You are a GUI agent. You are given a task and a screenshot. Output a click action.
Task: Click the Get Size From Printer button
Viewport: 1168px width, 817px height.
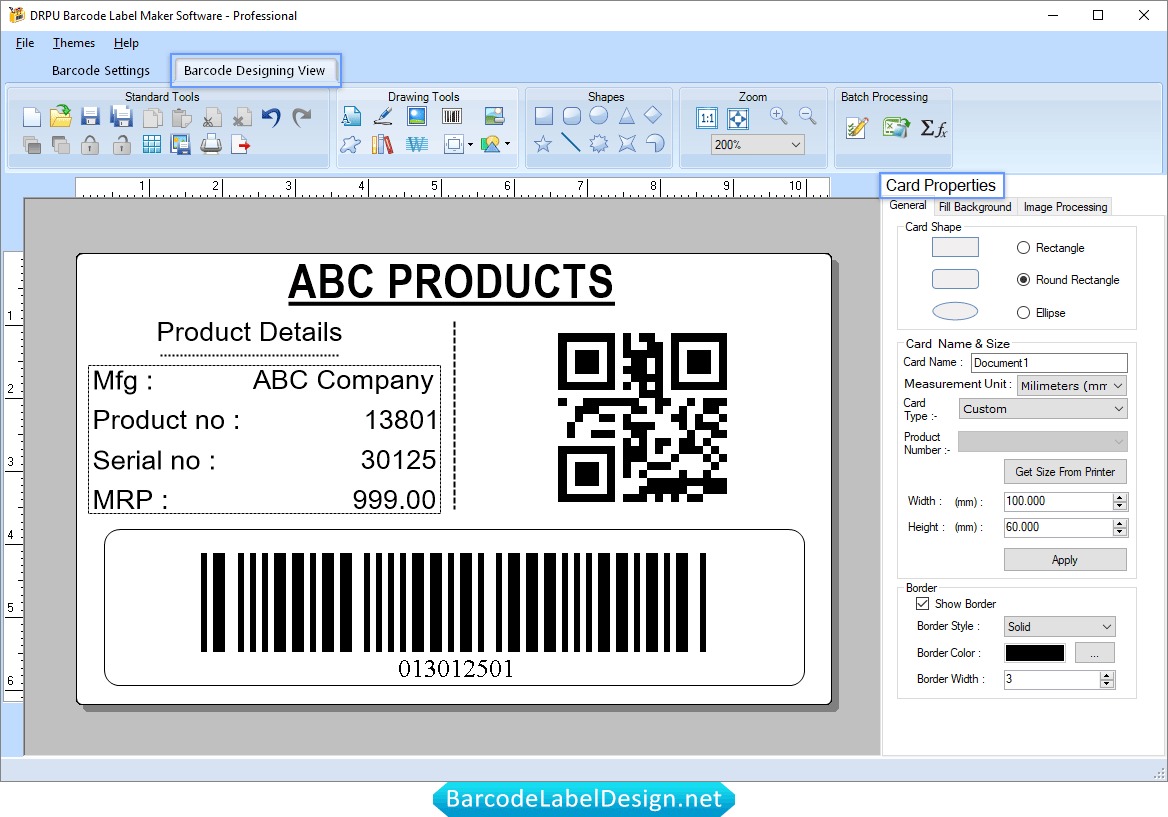(x=1065, y=471)
